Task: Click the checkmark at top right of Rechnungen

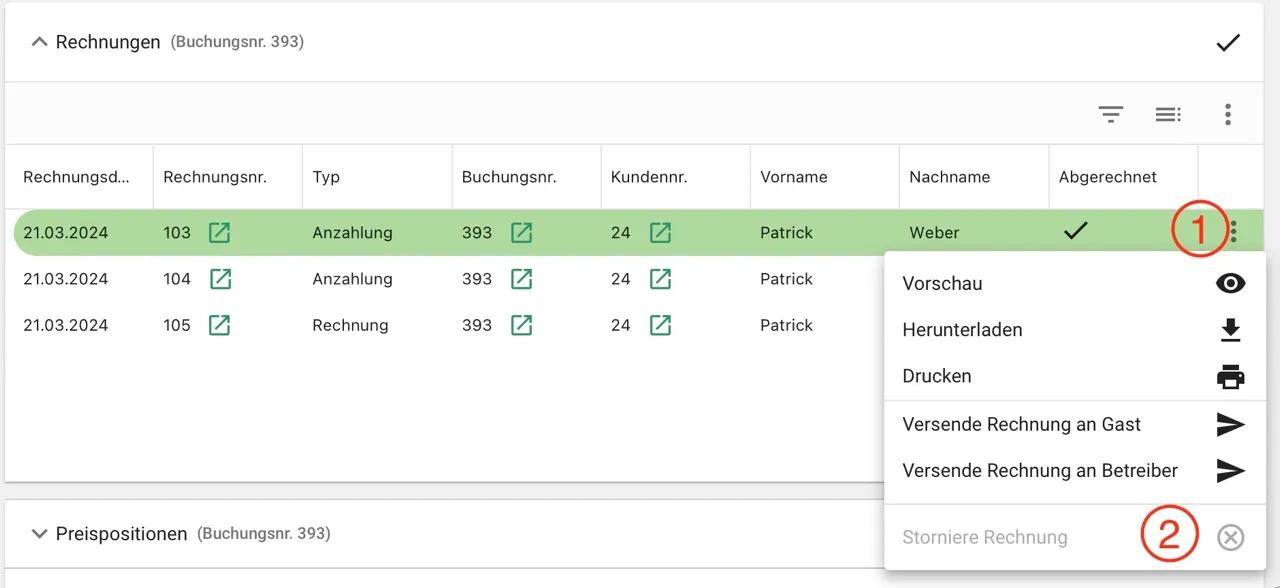Action: (1228, 43)
